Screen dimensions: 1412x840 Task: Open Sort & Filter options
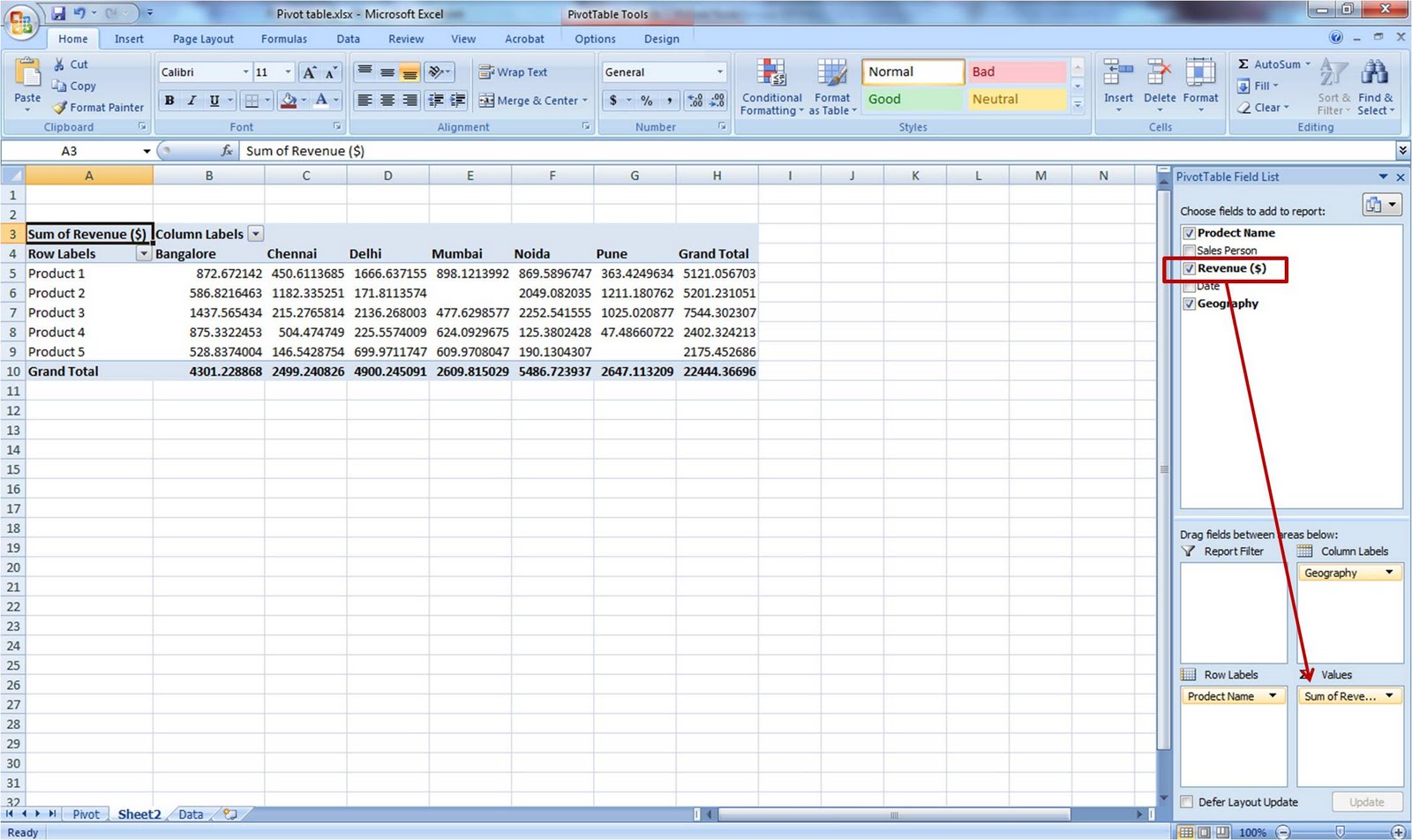pos(1333,86)
